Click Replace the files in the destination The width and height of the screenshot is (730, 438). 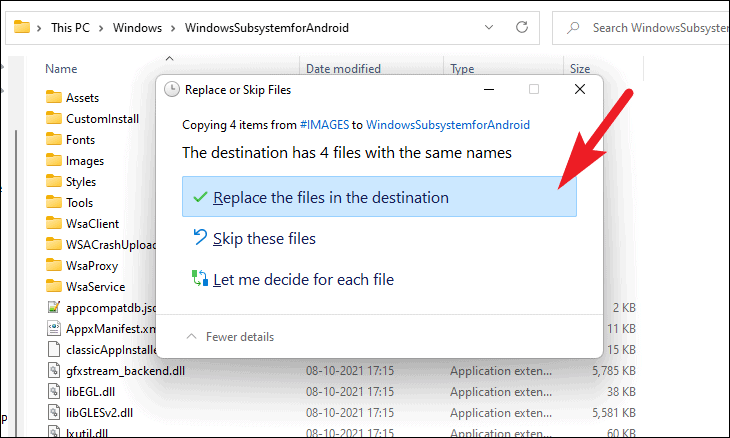379,196
